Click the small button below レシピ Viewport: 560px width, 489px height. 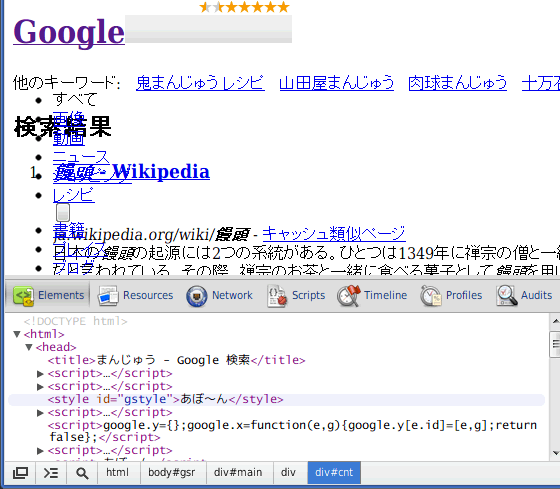pyautogui.click(x=63, y=213)
